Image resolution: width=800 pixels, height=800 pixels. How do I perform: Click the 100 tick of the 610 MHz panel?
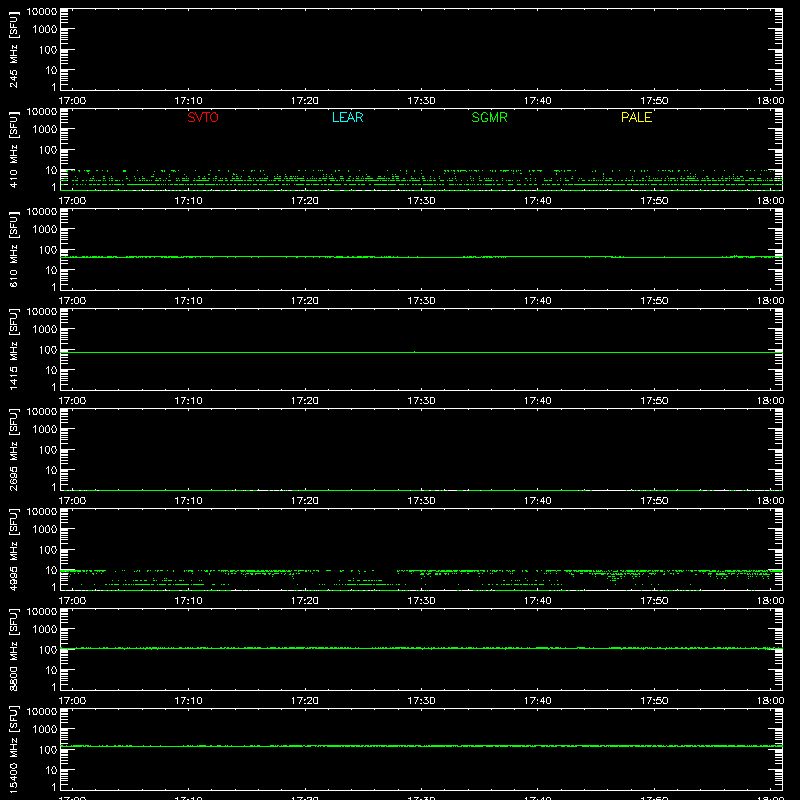pyautogui.click(x=48, y=250)
